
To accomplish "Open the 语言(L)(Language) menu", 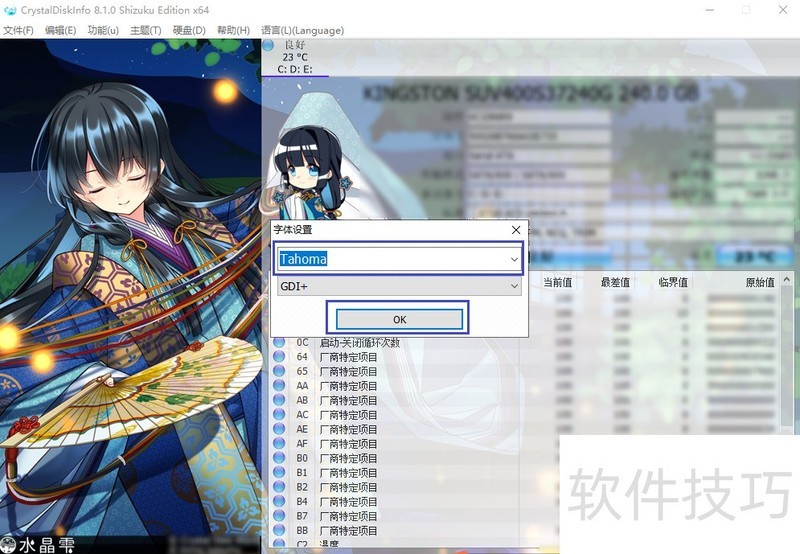I will click(x=303, y=31).
